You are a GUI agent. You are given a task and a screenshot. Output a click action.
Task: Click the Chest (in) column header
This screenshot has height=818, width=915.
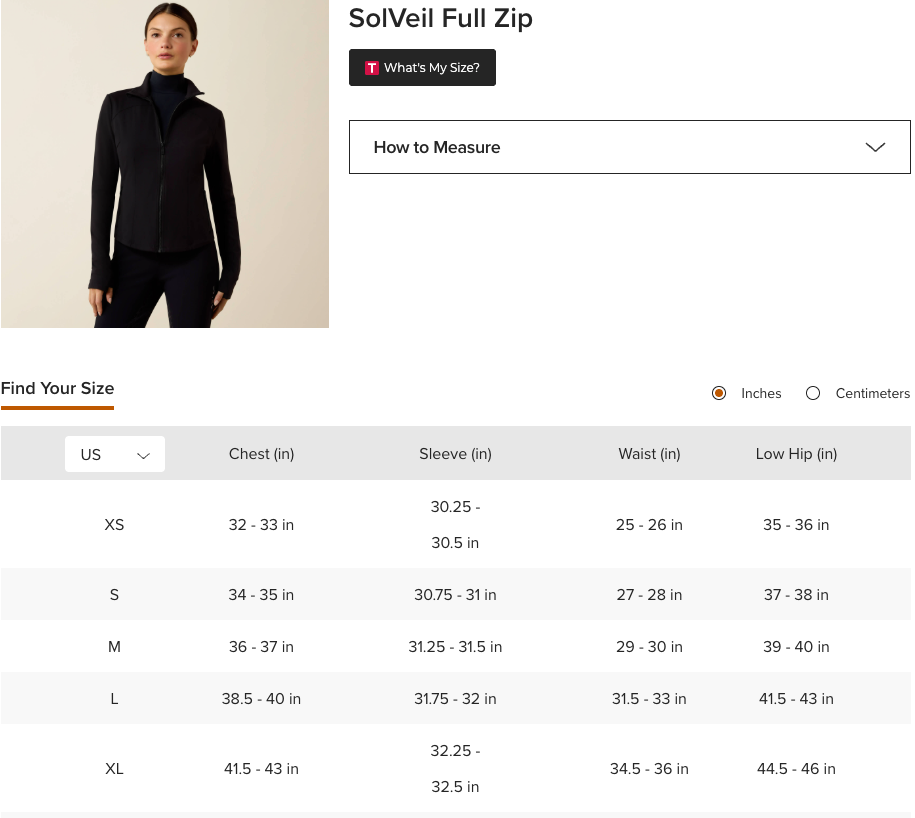[261, 454]
